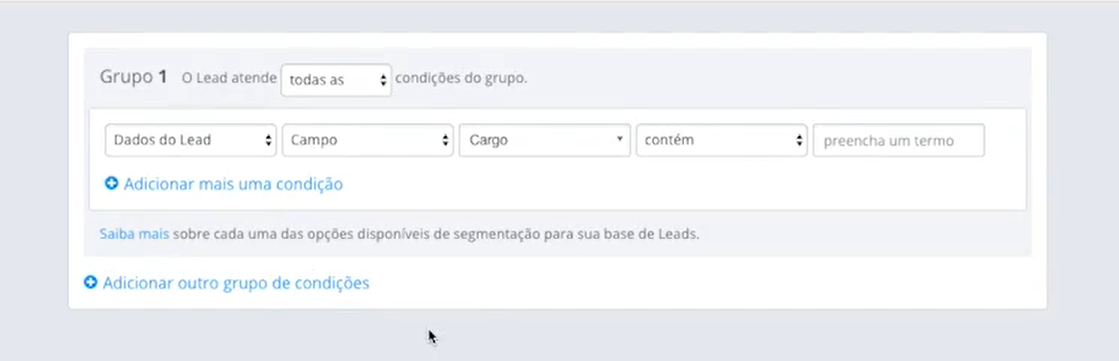Screen dimensions: 1119x361
Task: Click the arrows icon on Dados do Lead selector
Action: 268,141
